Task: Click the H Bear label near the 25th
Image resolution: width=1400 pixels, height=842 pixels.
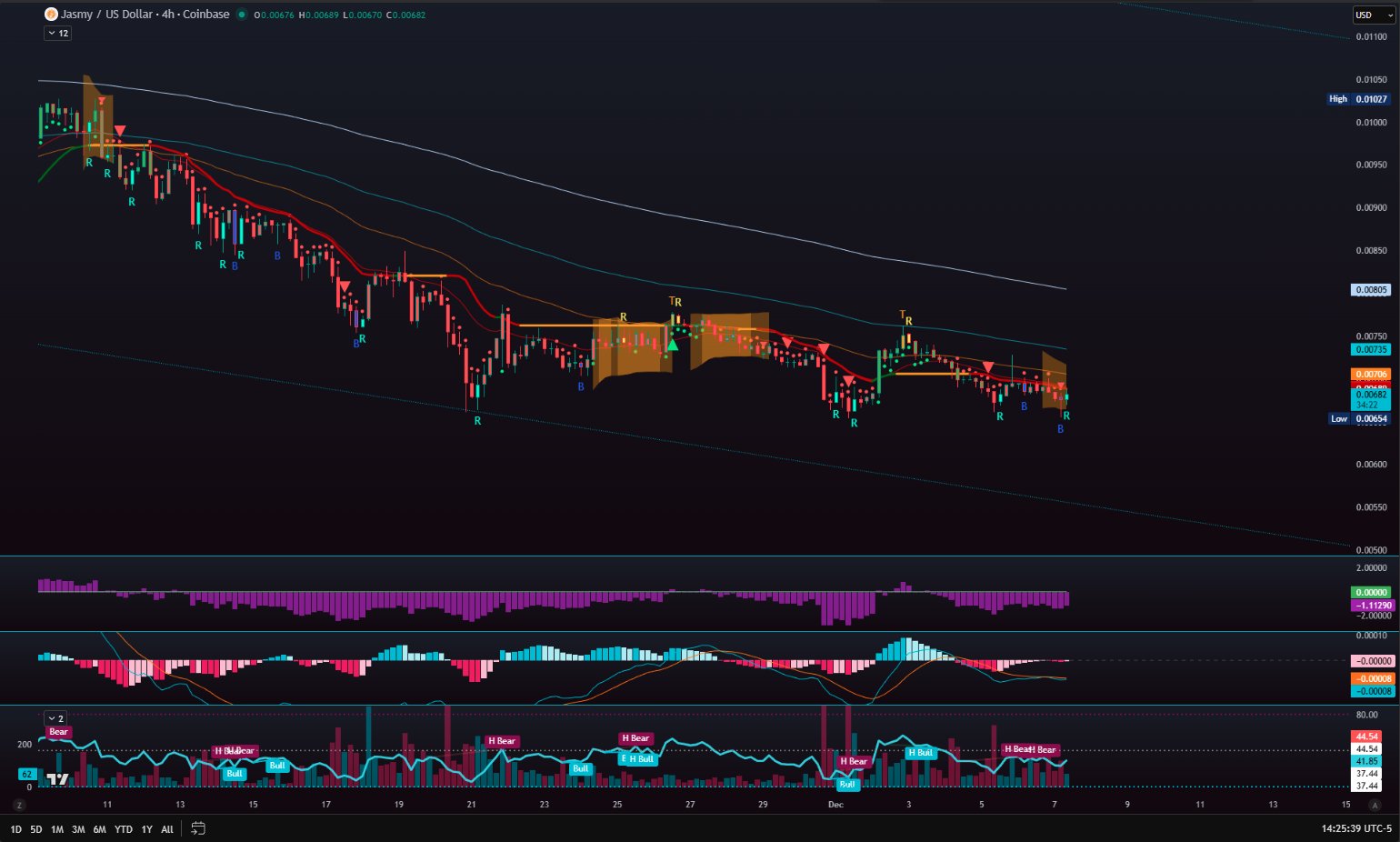Action: tap(636, 738)
